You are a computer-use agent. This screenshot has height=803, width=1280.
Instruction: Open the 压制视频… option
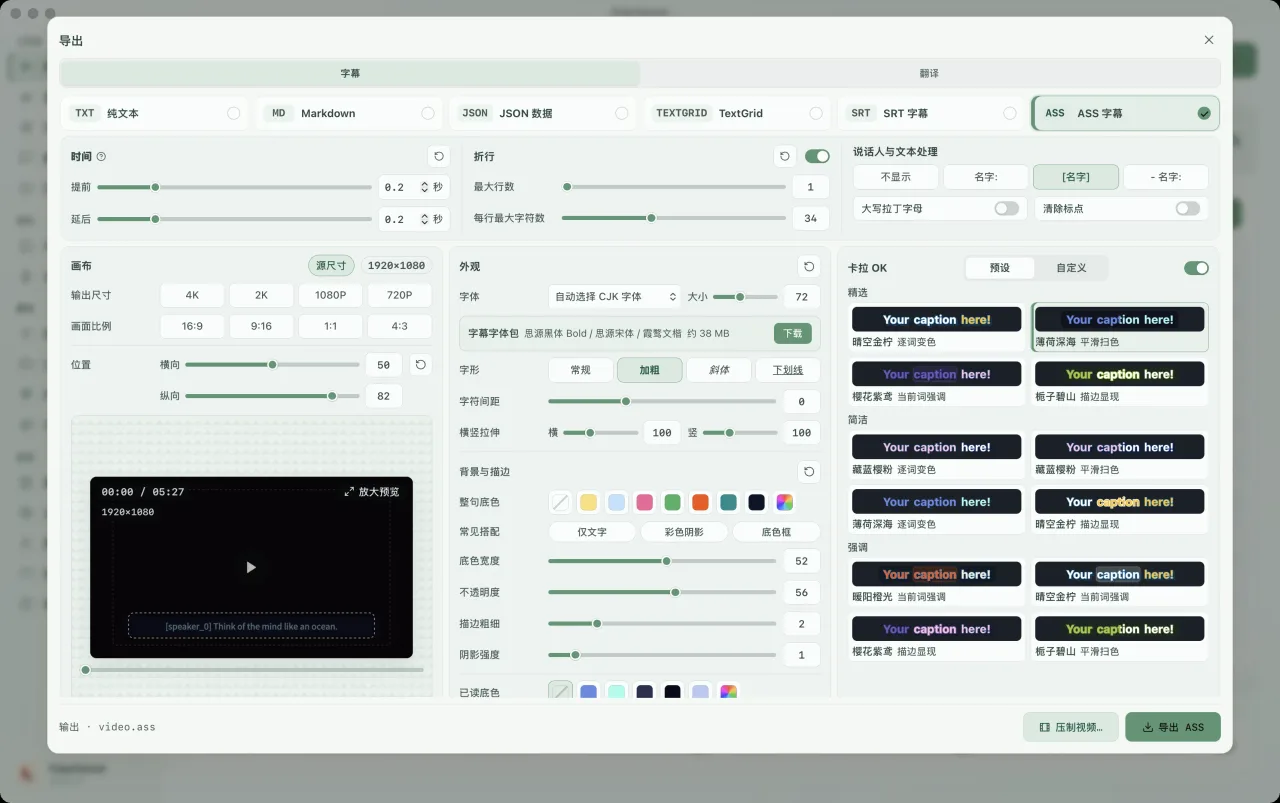1071,727
